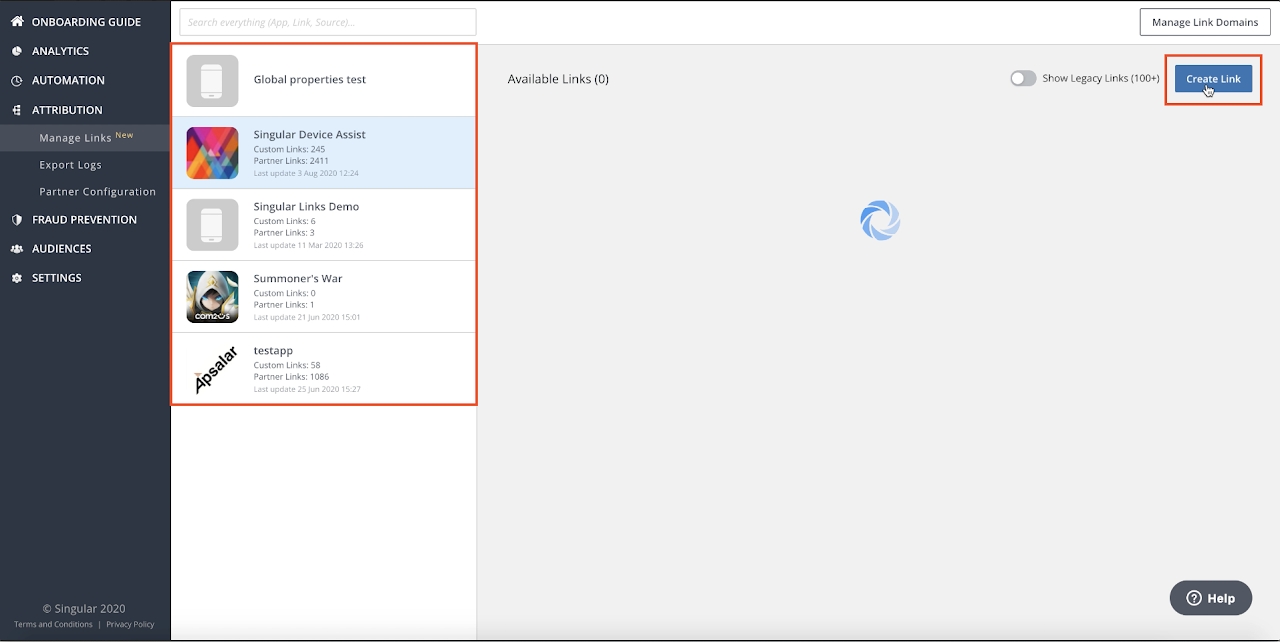Viewport: 1280px width, 642px height.
Task: Focus the Search everything input field
Action: 327,22
